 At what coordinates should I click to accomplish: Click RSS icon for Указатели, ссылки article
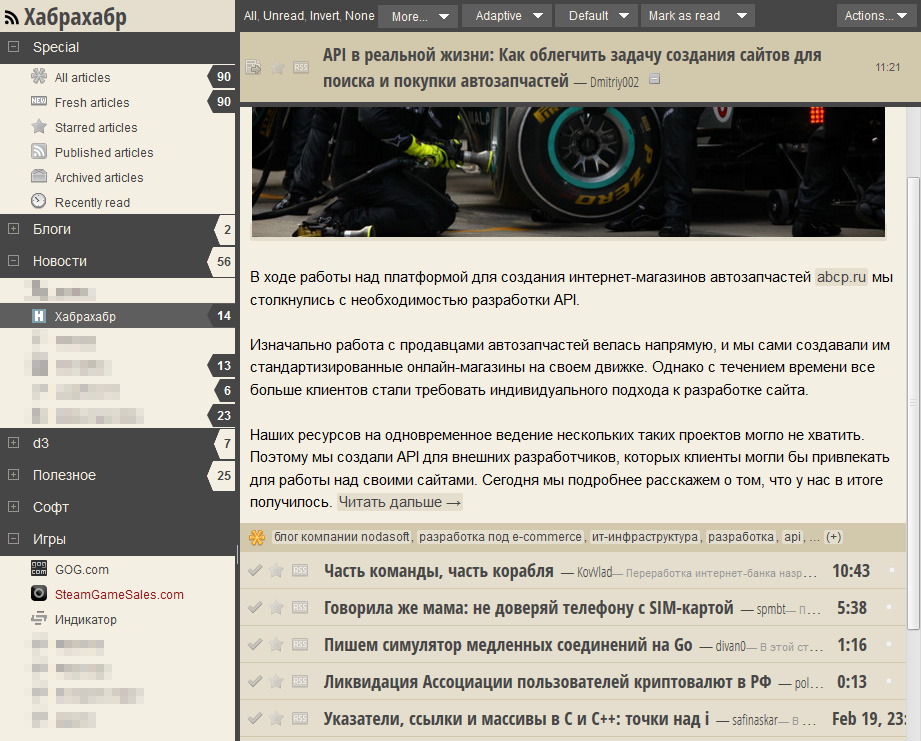pos(300,718)
